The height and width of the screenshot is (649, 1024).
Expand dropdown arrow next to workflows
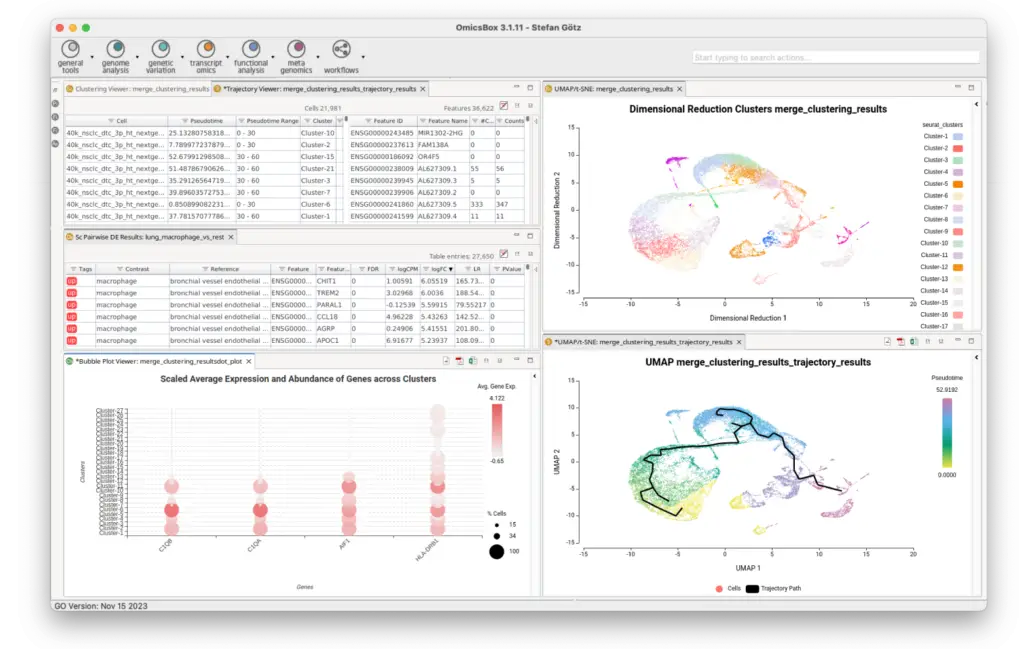363,55
